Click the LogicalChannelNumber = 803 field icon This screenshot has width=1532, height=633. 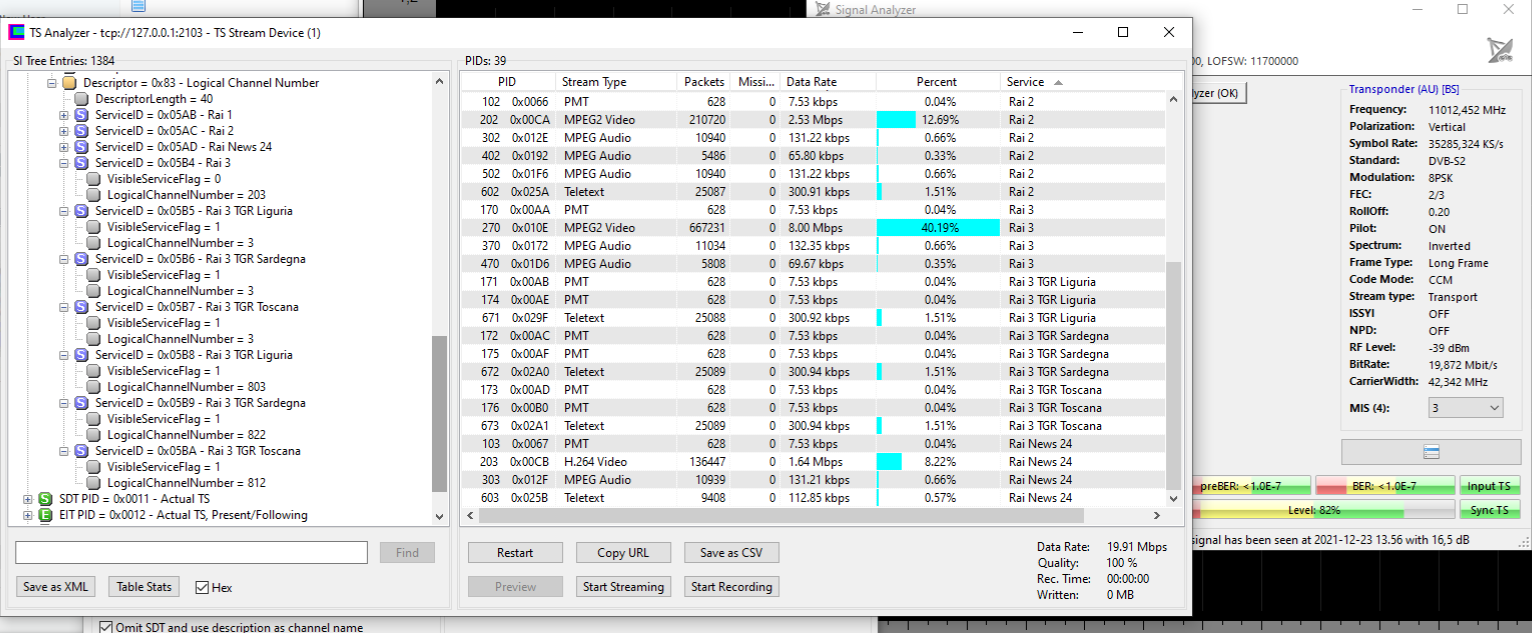tap(94, 387)
